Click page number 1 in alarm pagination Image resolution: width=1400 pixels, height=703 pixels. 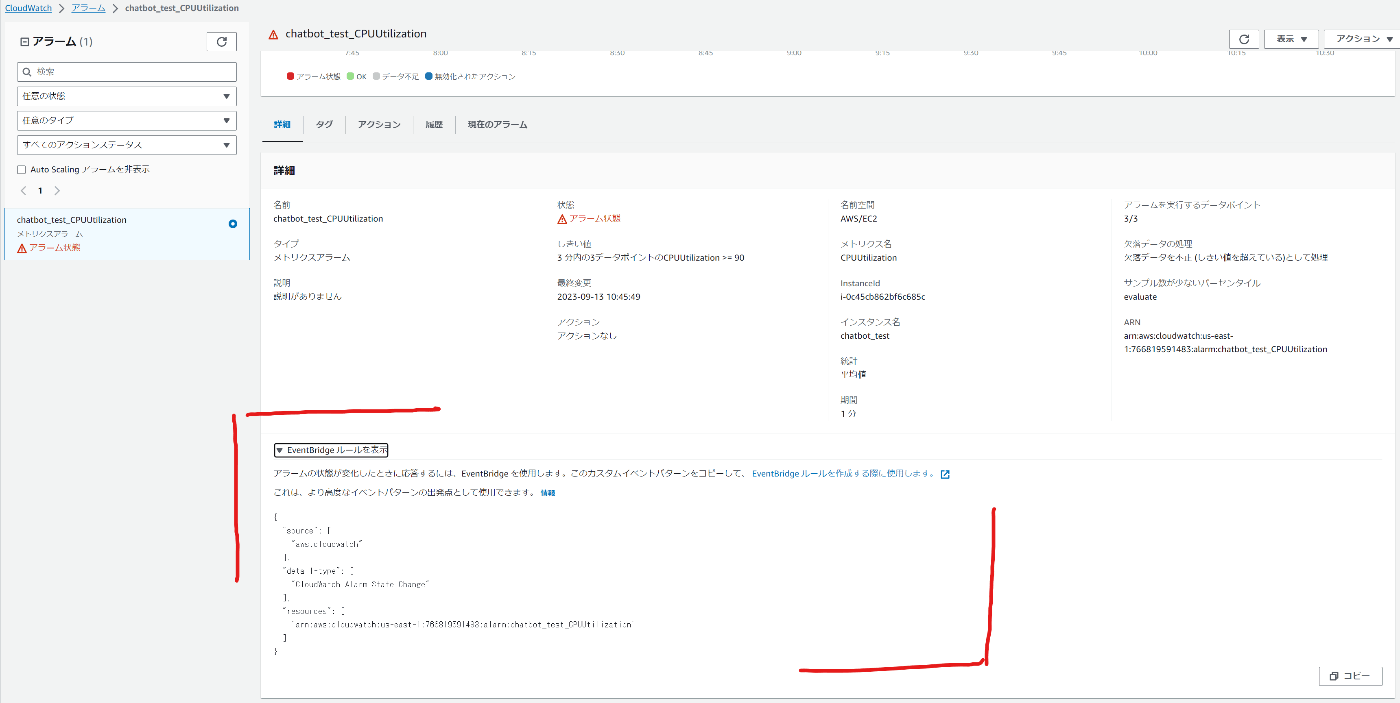pos(40,190)
